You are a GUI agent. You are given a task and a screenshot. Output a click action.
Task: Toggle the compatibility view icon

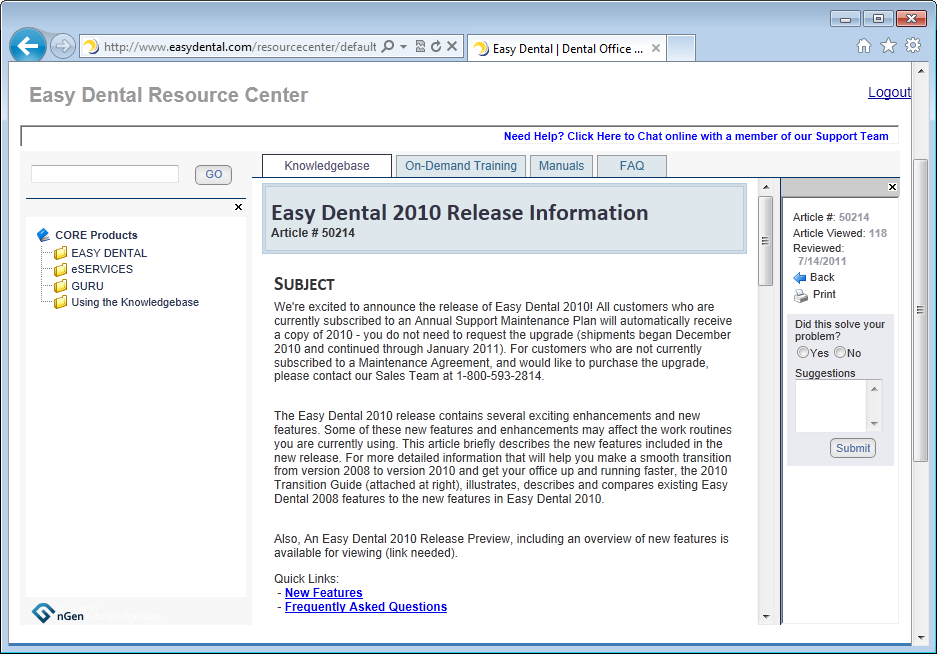(x=420, y=46)
